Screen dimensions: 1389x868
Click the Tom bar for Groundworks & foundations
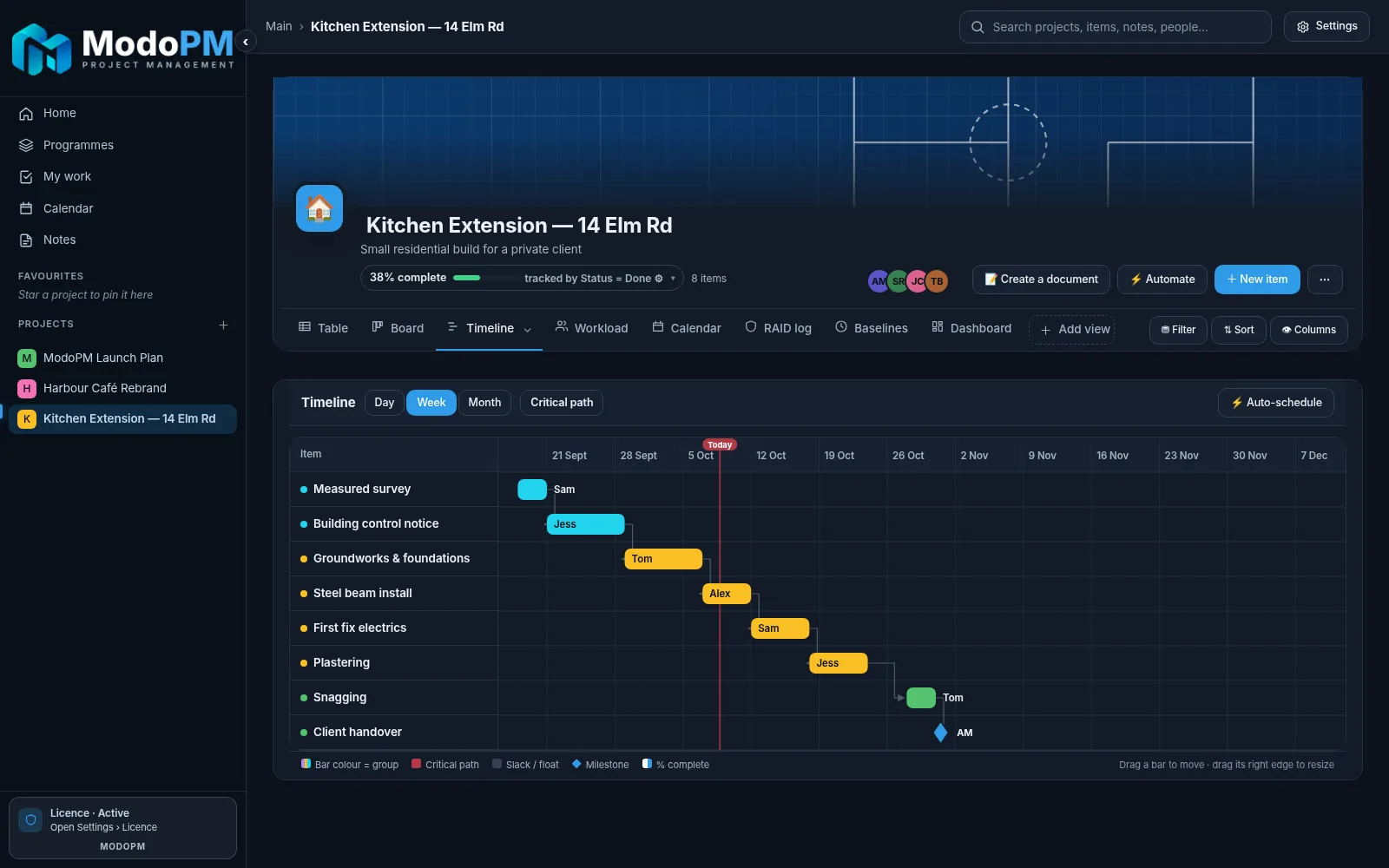(663, 559)
